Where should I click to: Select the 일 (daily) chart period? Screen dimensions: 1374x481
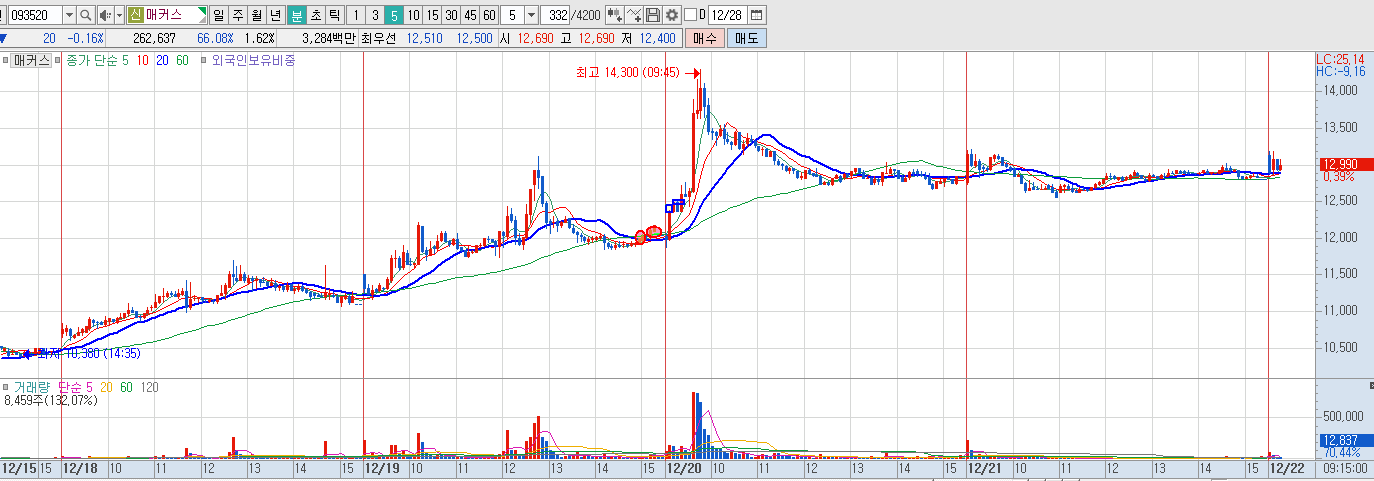(x=219, y=15)
